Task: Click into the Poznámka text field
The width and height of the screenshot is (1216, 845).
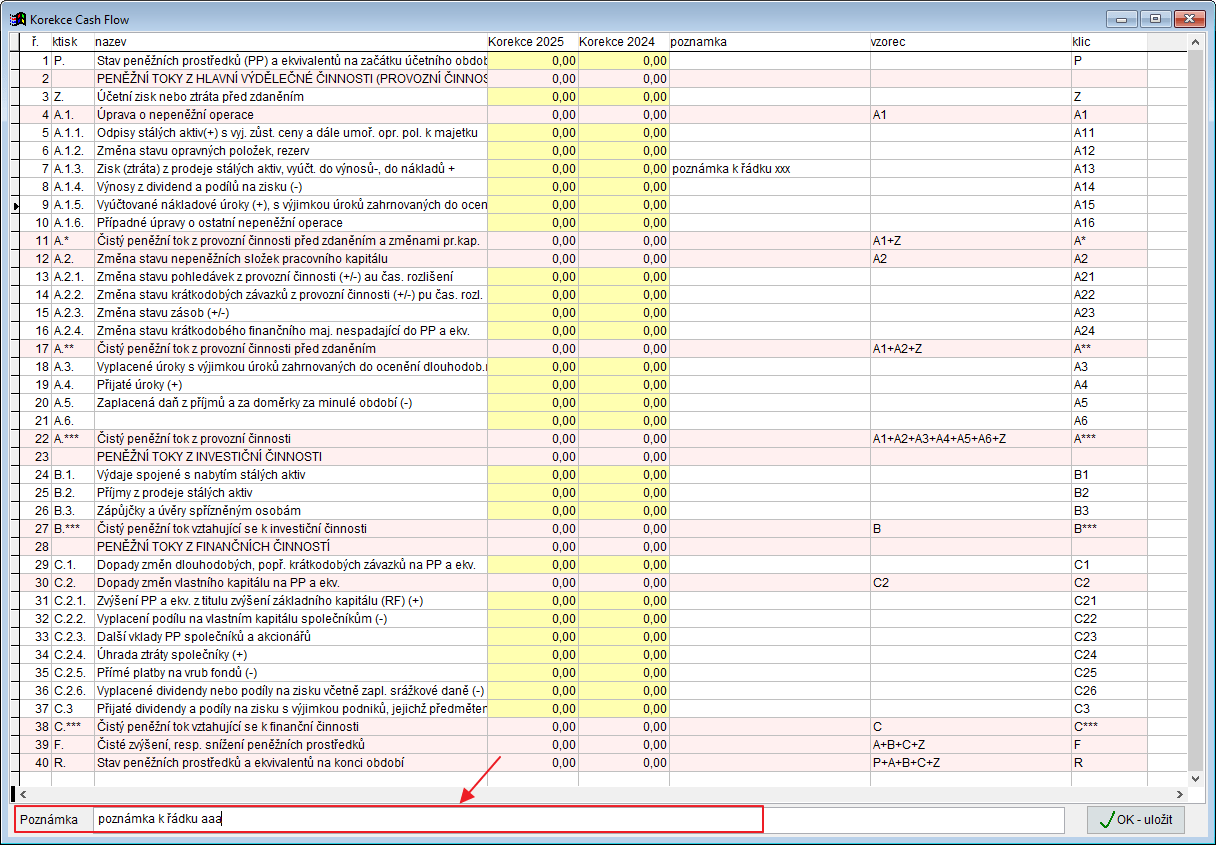Action: (428, 820)
